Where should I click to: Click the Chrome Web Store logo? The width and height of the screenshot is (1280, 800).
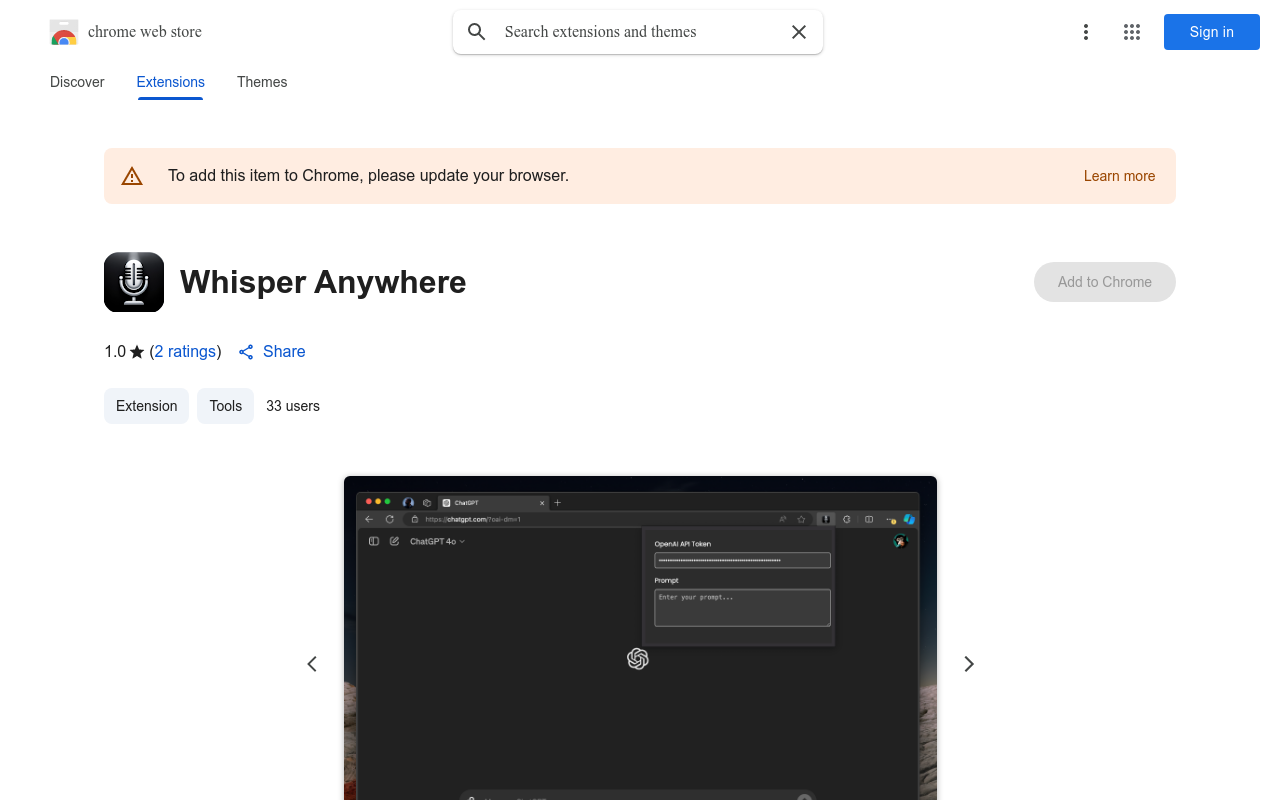[64, 32]
